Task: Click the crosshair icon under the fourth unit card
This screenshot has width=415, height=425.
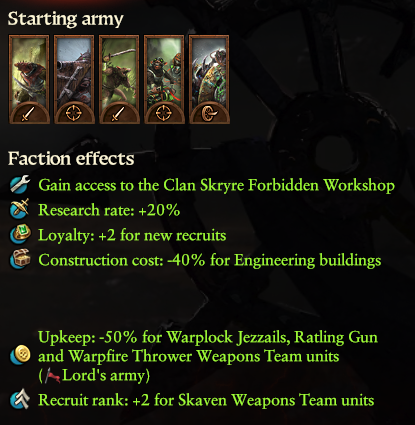Action: coord(164,114)
